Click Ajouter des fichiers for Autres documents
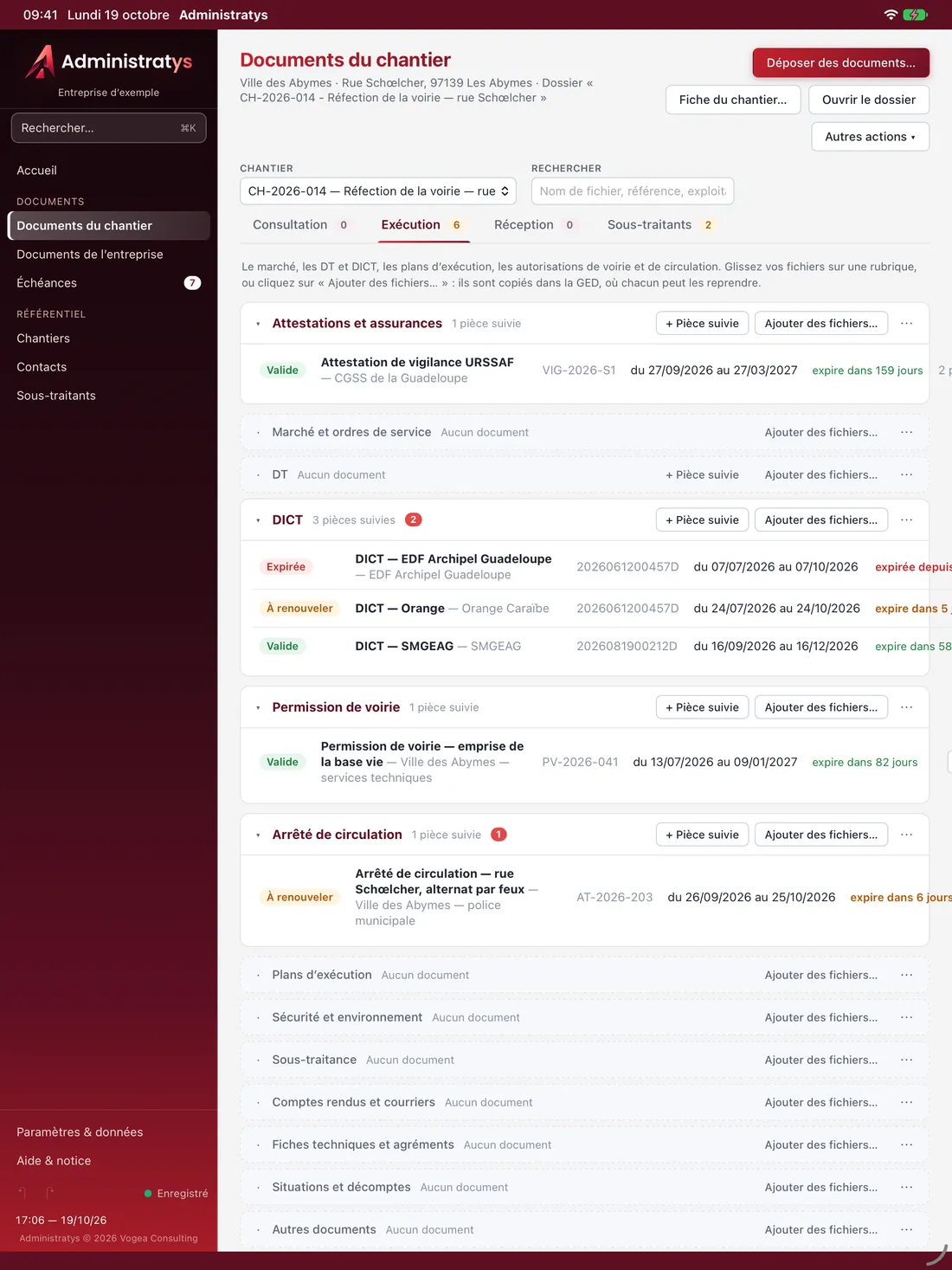This screenshot has width=952, height=1270. [821, 1229]
